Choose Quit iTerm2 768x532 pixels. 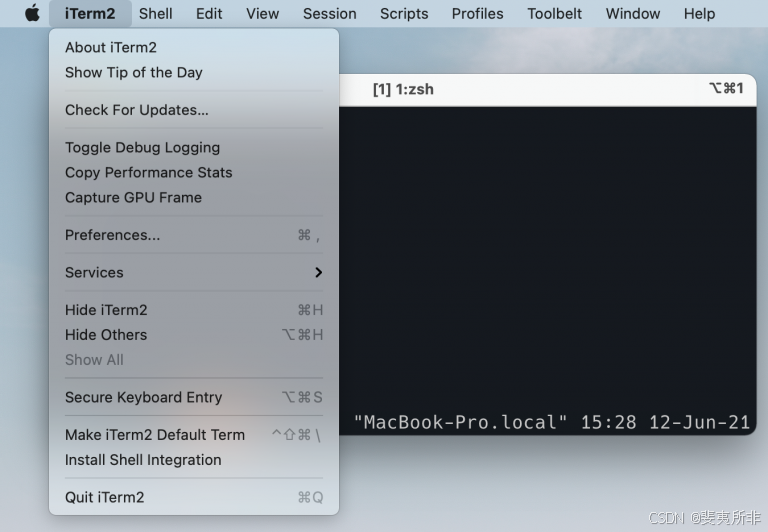point(194,497)
